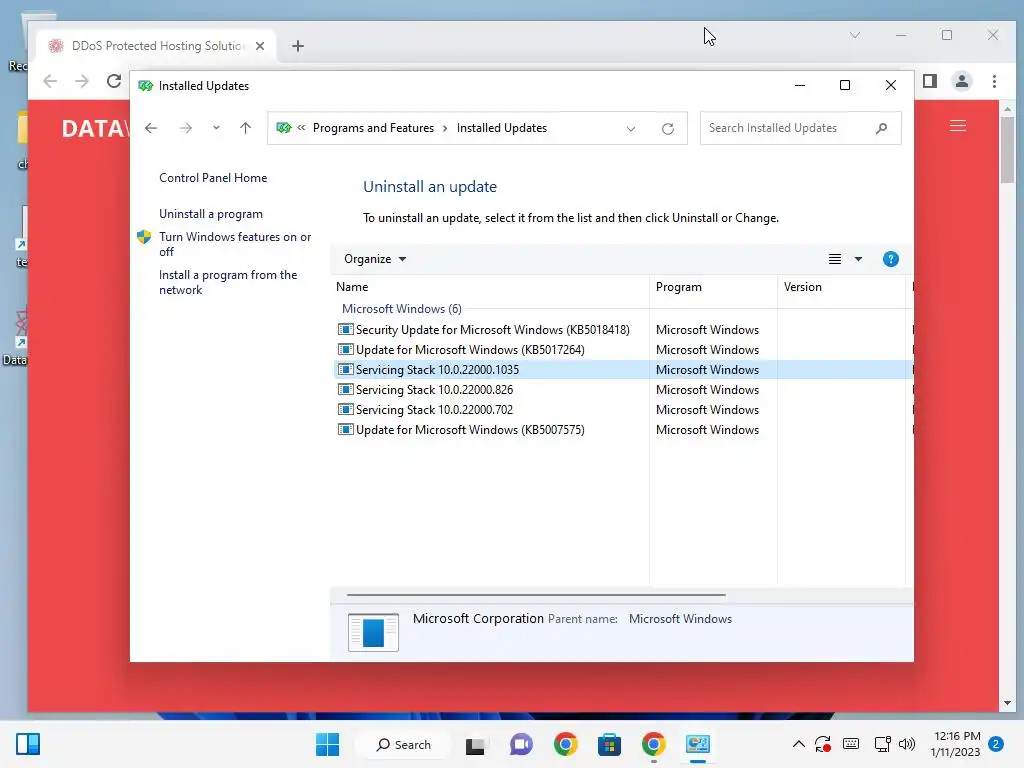Go up one level to Programs and Features
Viewport: 1024px width, 768px height.
[x=246, y=128]
